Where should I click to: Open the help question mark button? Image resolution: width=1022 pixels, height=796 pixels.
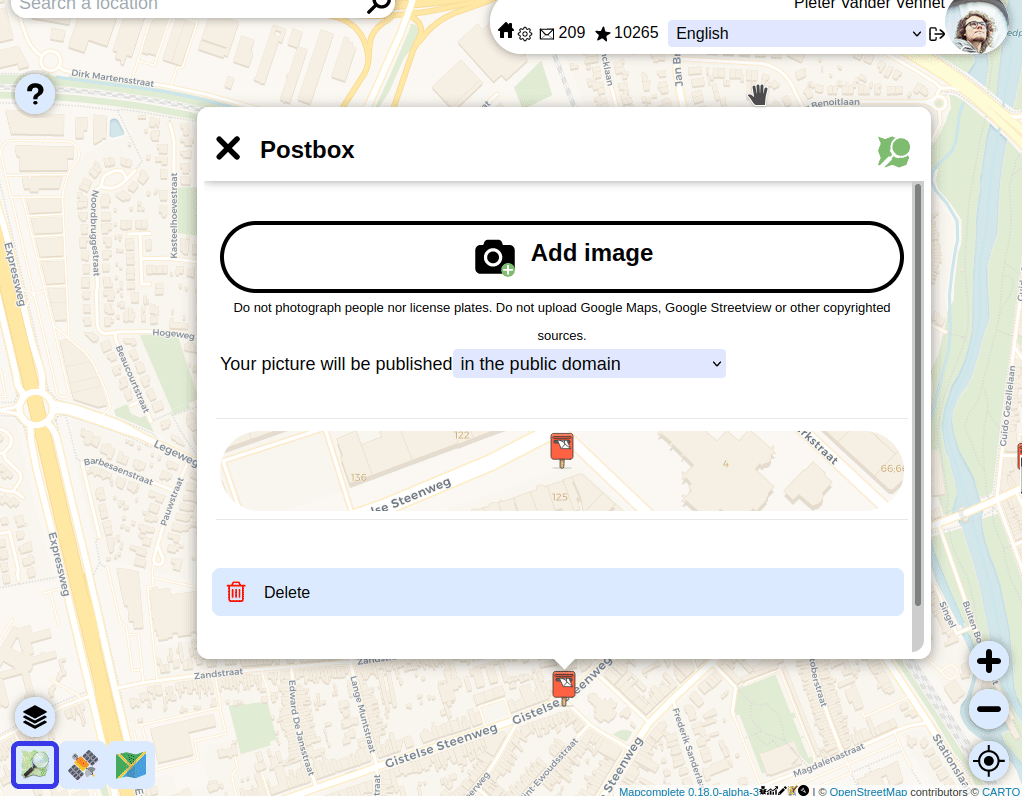[35, 94]
